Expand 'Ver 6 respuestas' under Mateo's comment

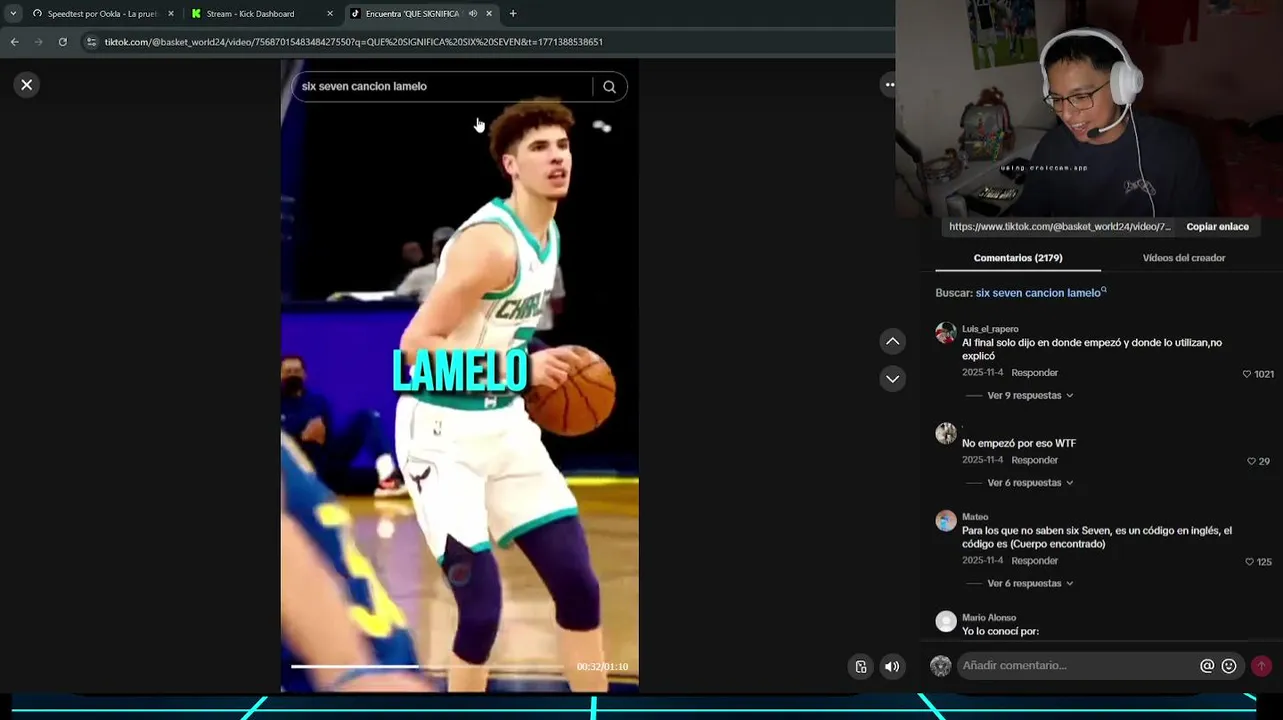point(1030,584)
